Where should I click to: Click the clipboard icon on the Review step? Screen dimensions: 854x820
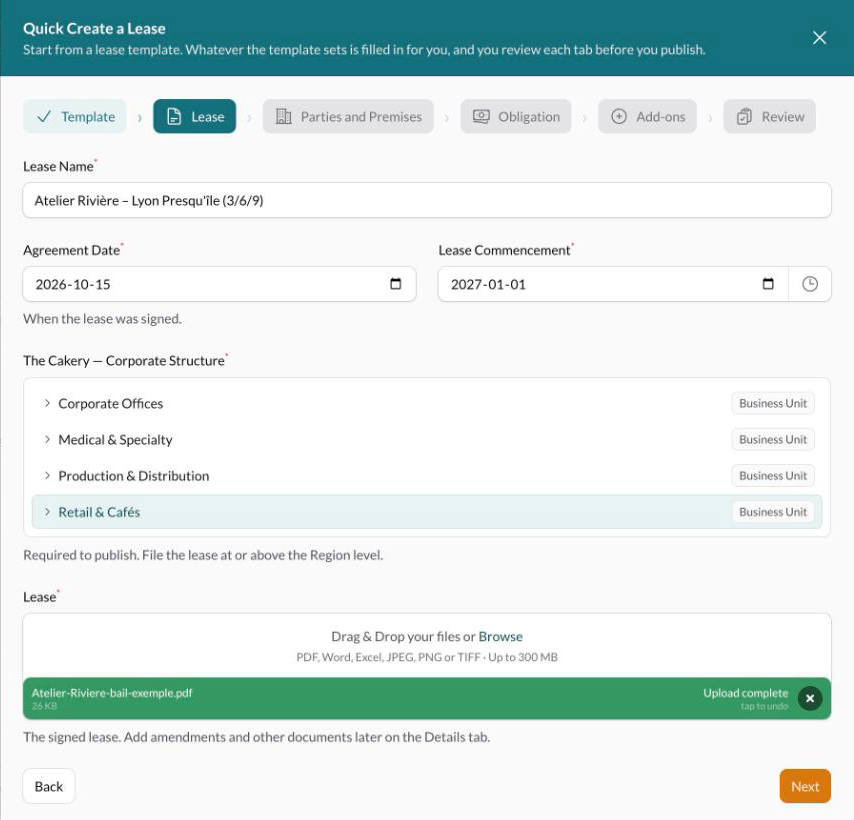coord(744,117)
